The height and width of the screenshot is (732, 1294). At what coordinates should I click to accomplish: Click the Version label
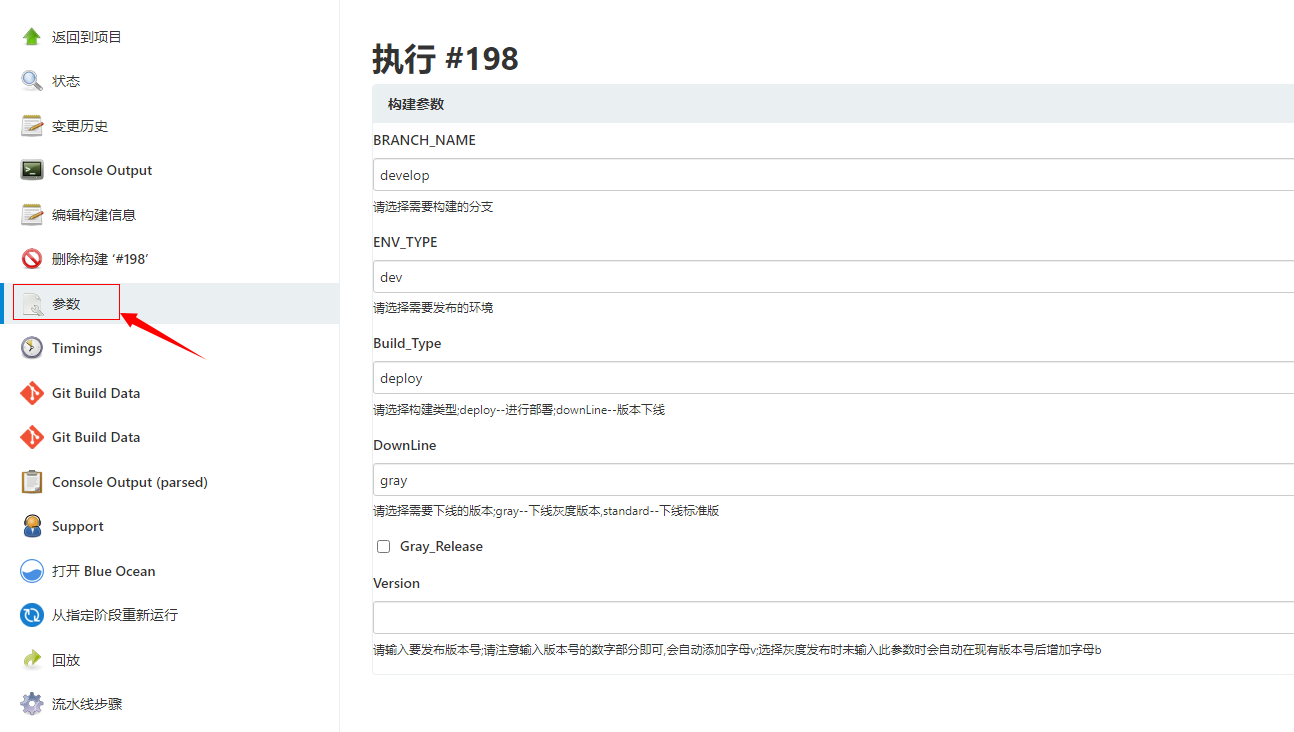click(396, 583)
